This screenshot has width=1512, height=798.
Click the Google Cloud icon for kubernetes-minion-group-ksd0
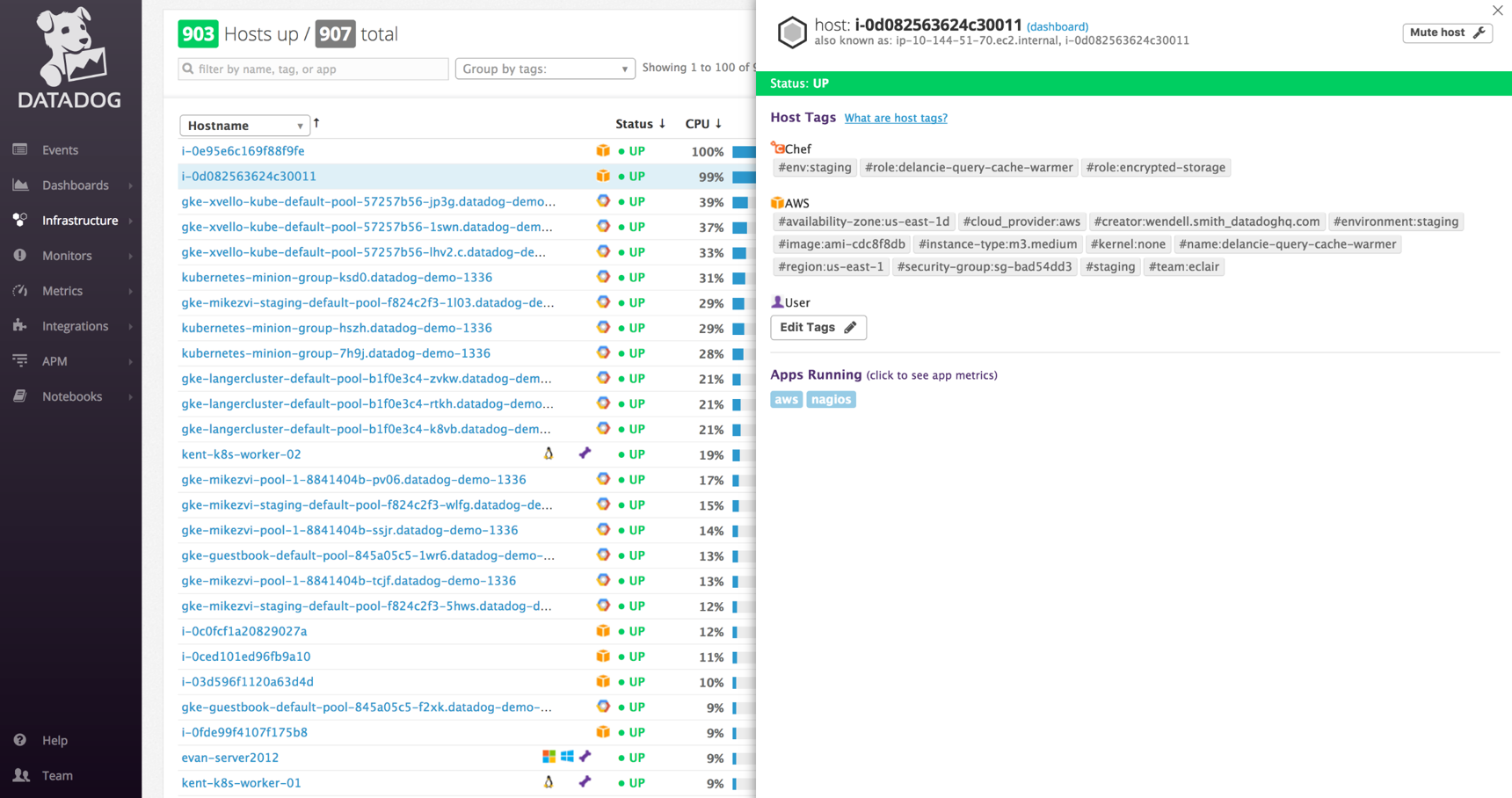(x=603, y=277)
